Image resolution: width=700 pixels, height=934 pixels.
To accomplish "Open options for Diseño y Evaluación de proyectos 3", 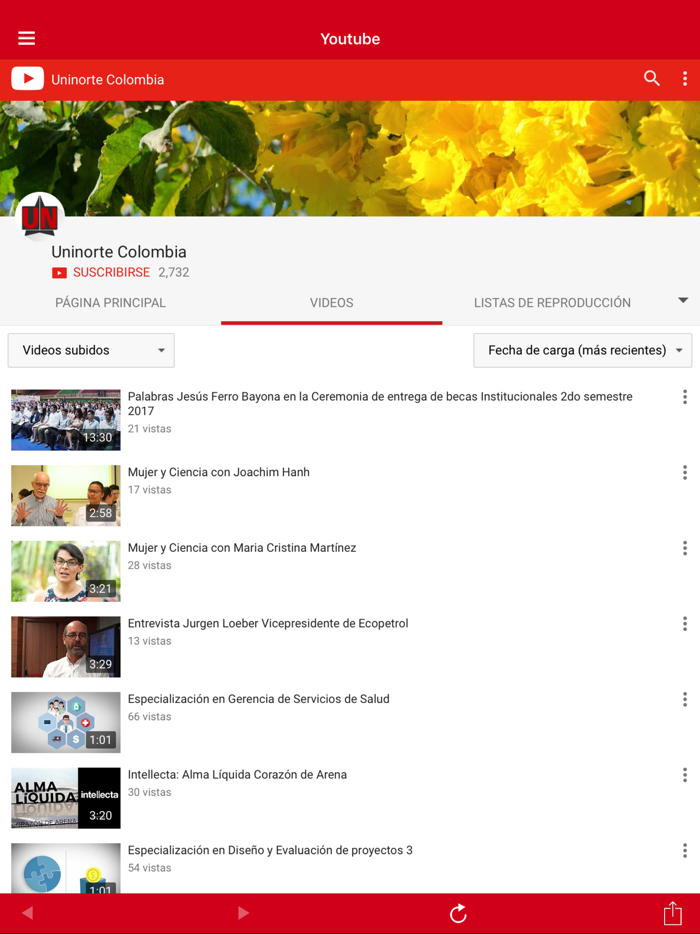I will click(x=685, y=851).
